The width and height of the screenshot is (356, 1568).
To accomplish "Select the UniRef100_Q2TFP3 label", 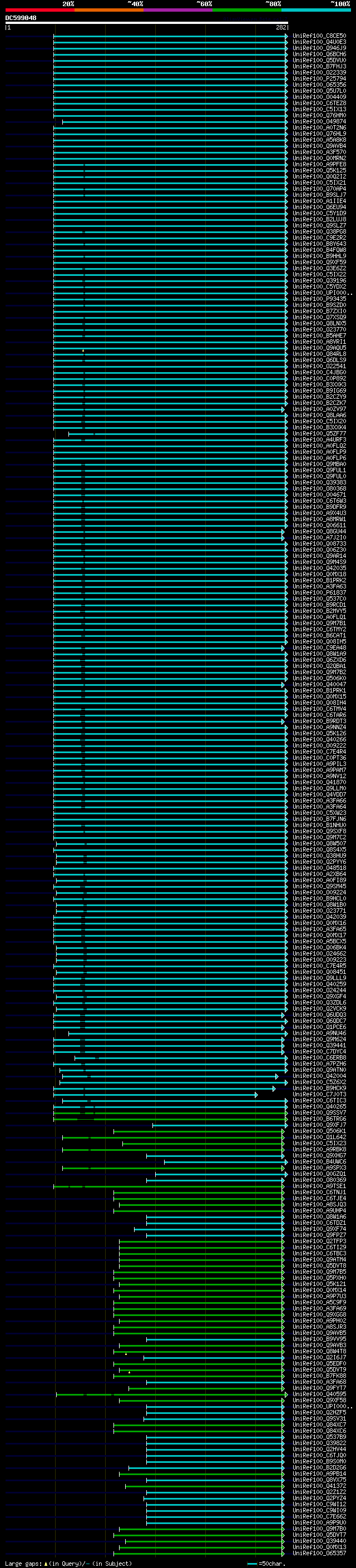I will [x=319, y=1241].
